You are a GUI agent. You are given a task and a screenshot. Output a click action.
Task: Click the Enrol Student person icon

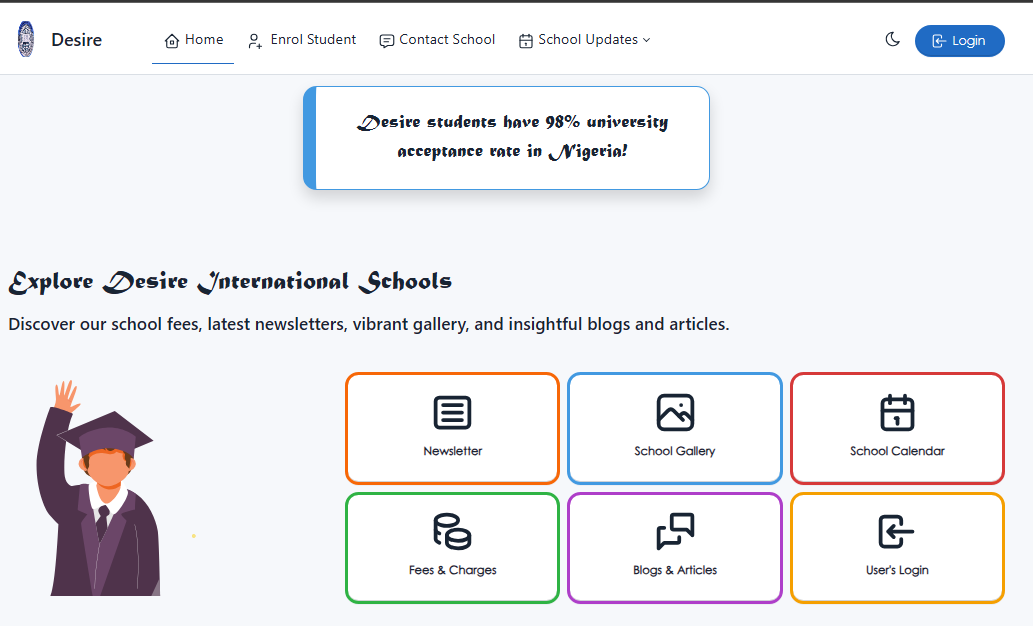coord(254,40)
